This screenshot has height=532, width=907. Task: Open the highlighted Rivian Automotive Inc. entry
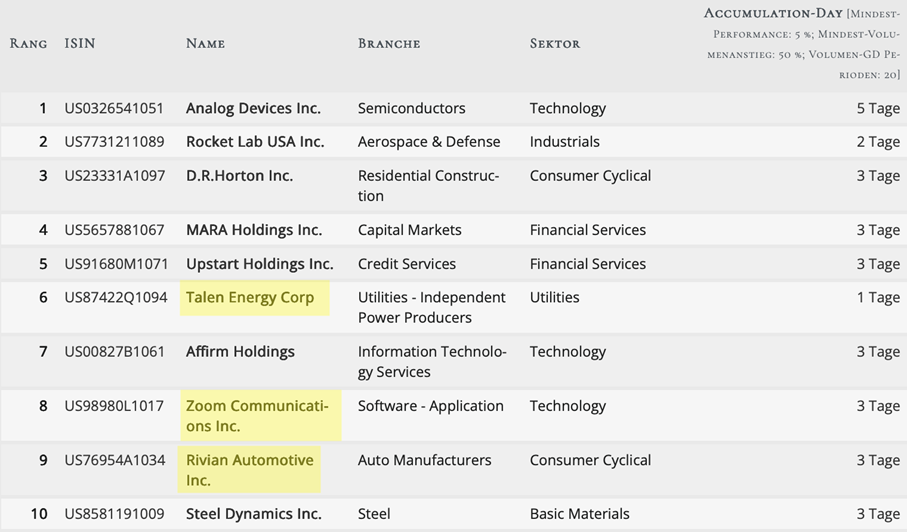click(250, 470)
